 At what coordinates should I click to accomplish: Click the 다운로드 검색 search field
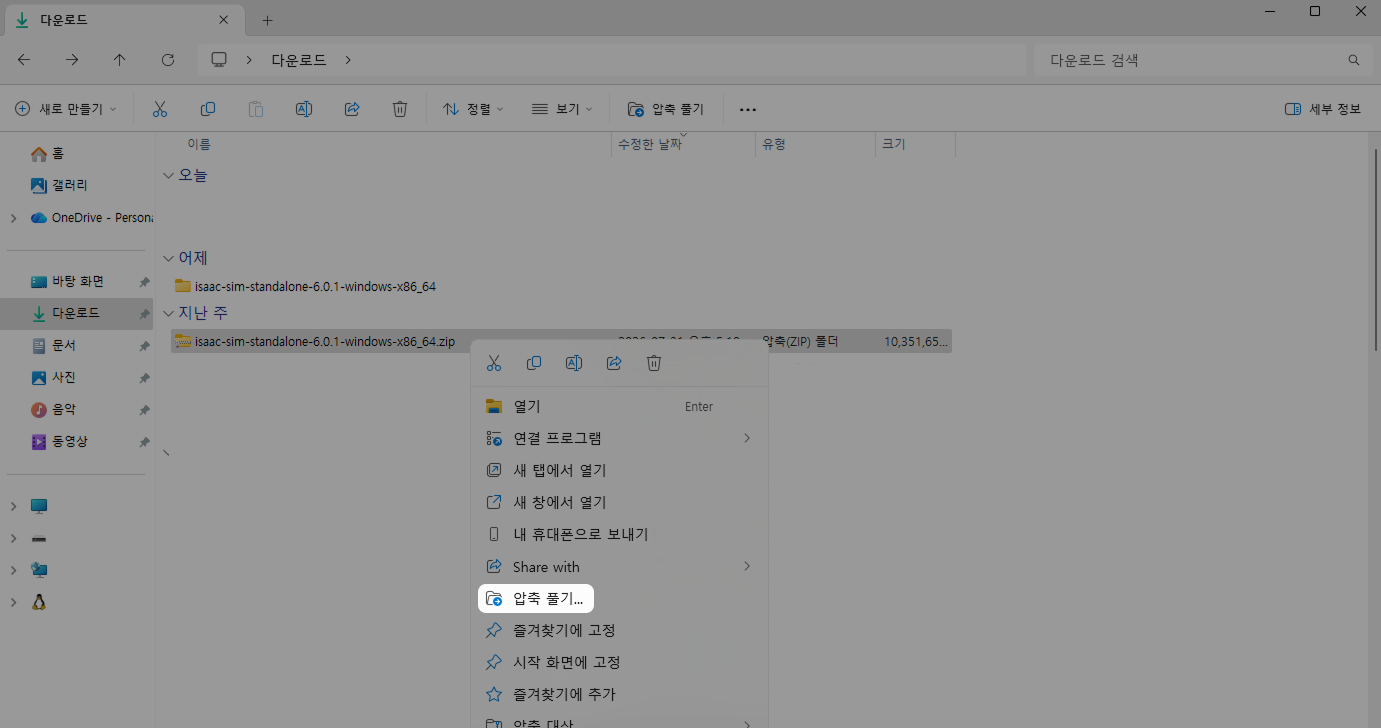(x=1202, y=60)
